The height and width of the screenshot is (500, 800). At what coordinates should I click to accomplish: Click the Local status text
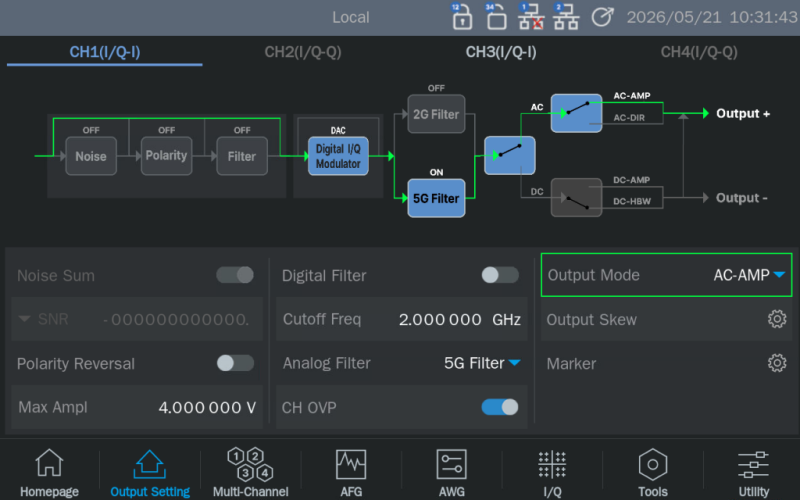click(351, 17)
